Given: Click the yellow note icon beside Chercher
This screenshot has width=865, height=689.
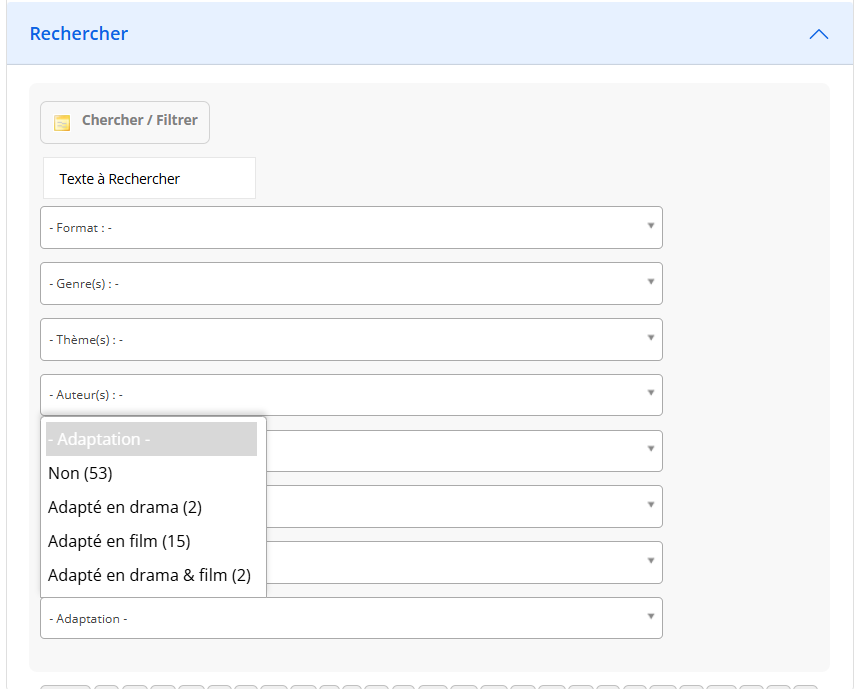Looking at the screenshot, I should [62, 122].
